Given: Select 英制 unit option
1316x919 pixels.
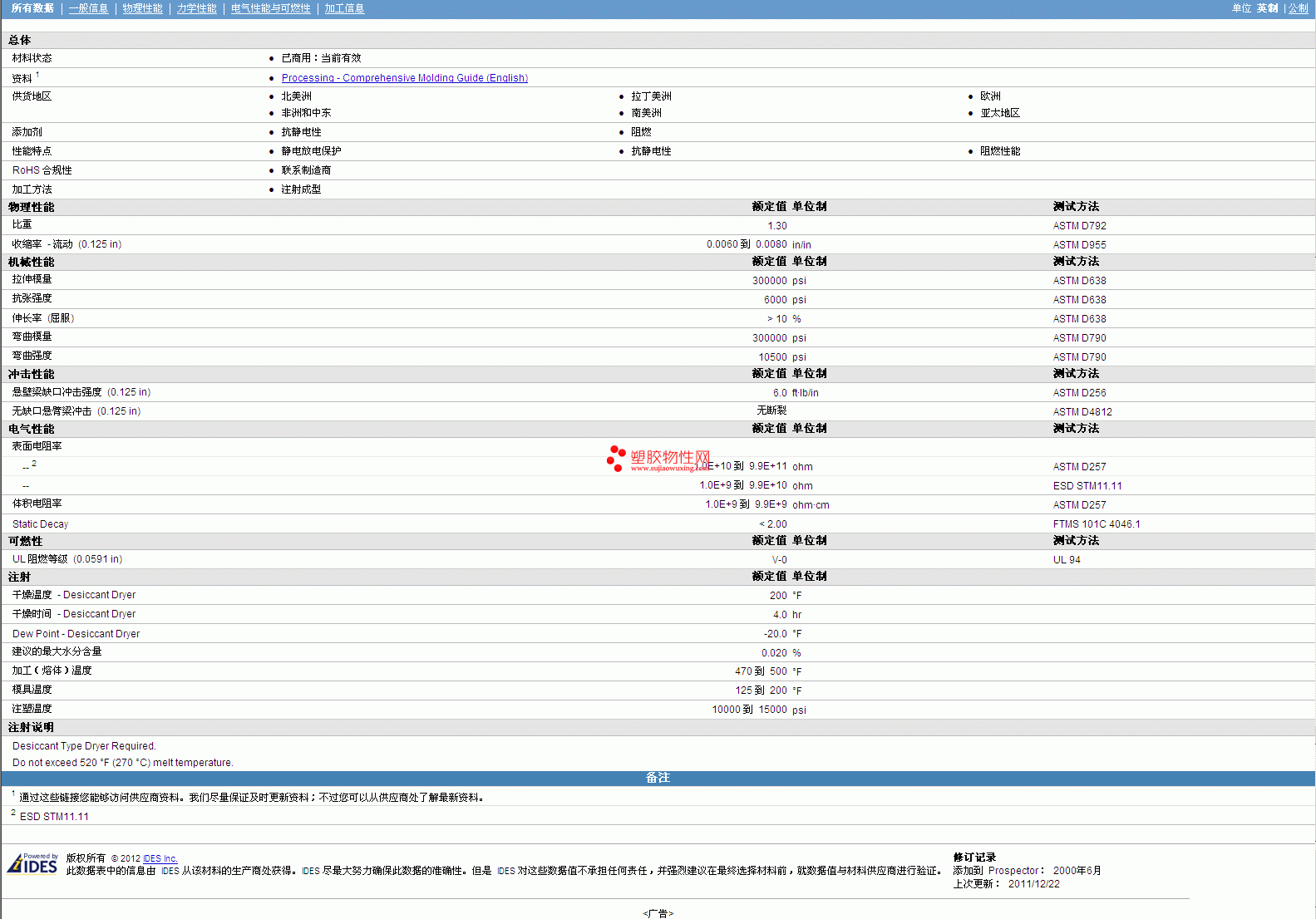Looking at the screenshot, I should [x=1267, y=8].
